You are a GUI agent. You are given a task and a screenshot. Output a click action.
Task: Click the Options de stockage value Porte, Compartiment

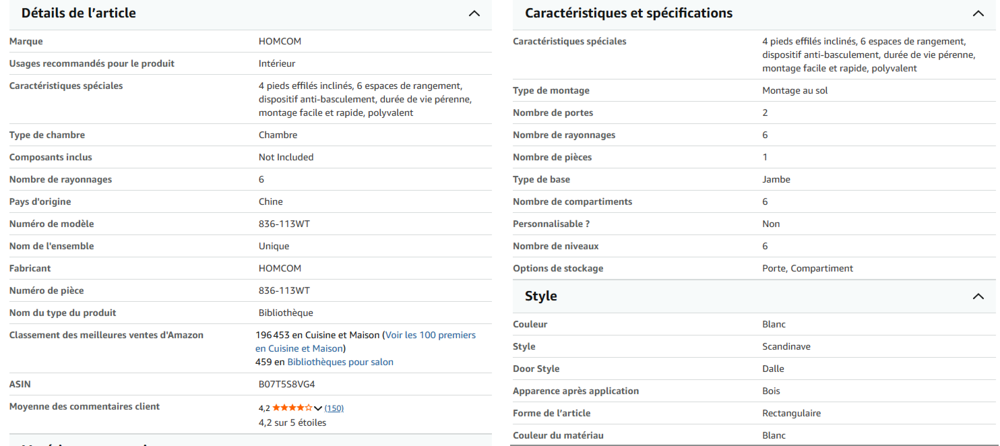point(807,269)
